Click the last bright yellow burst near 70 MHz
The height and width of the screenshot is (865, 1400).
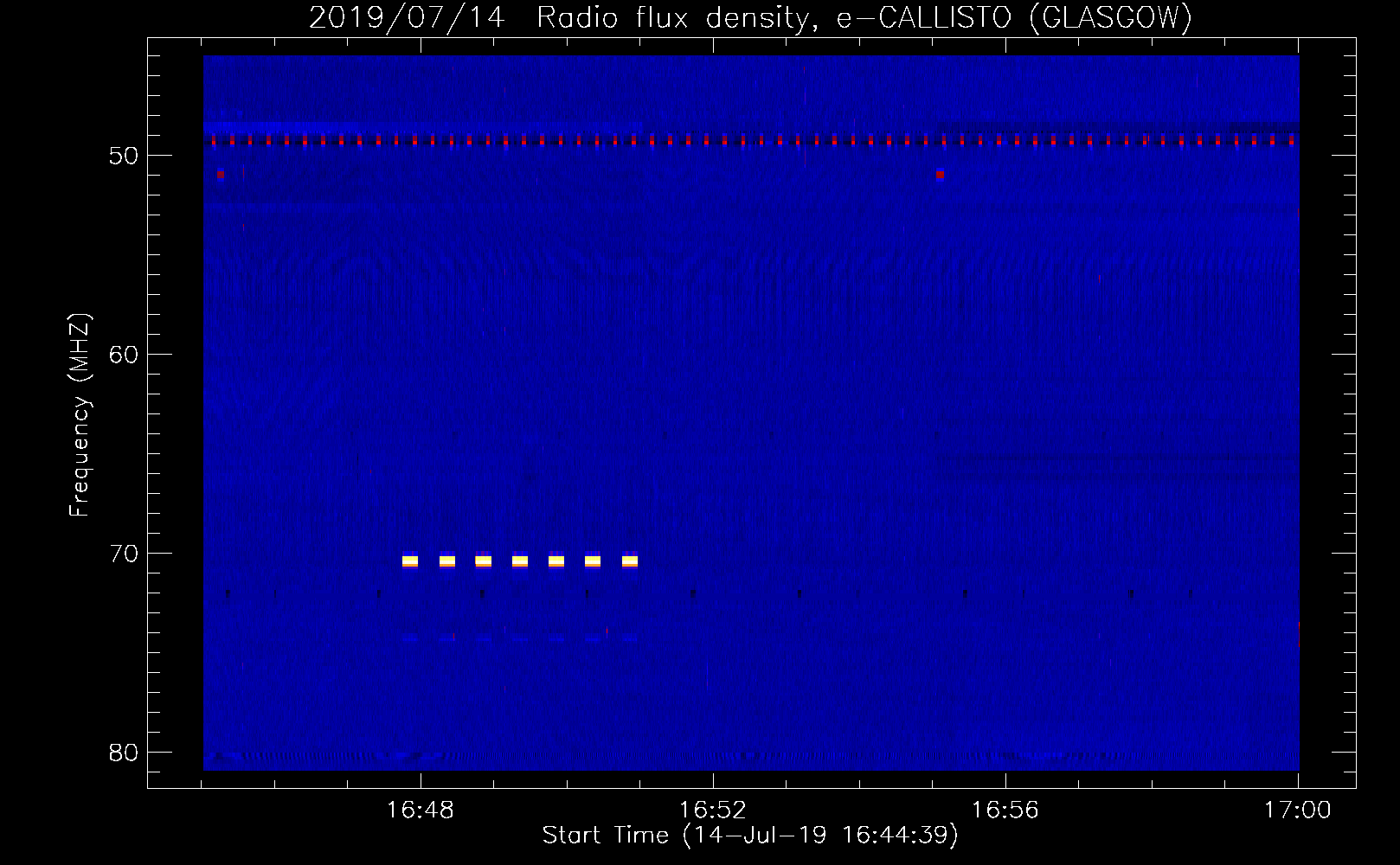(630, 561)
